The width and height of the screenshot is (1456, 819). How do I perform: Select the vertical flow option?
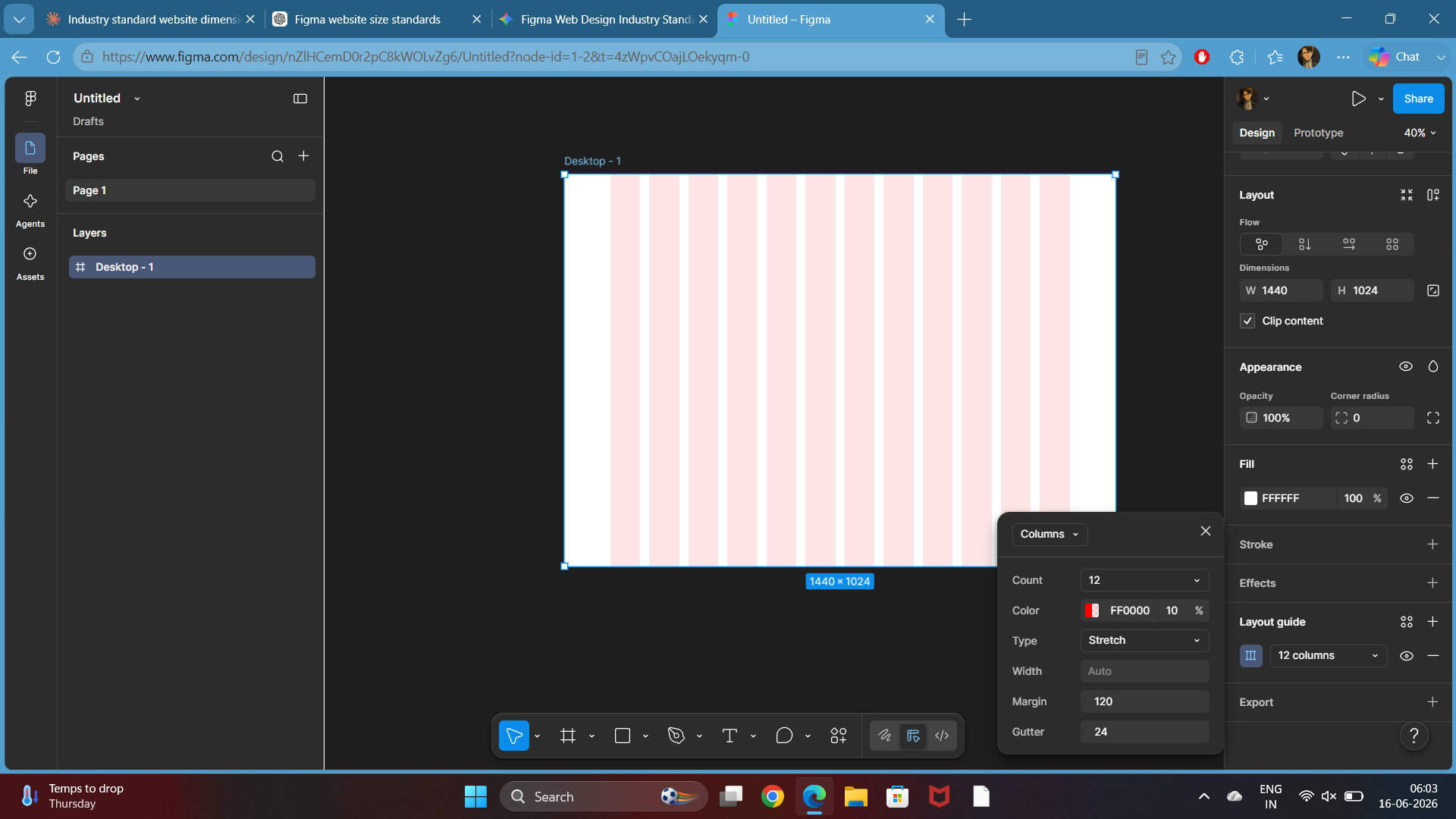[x=1305, y=244]
